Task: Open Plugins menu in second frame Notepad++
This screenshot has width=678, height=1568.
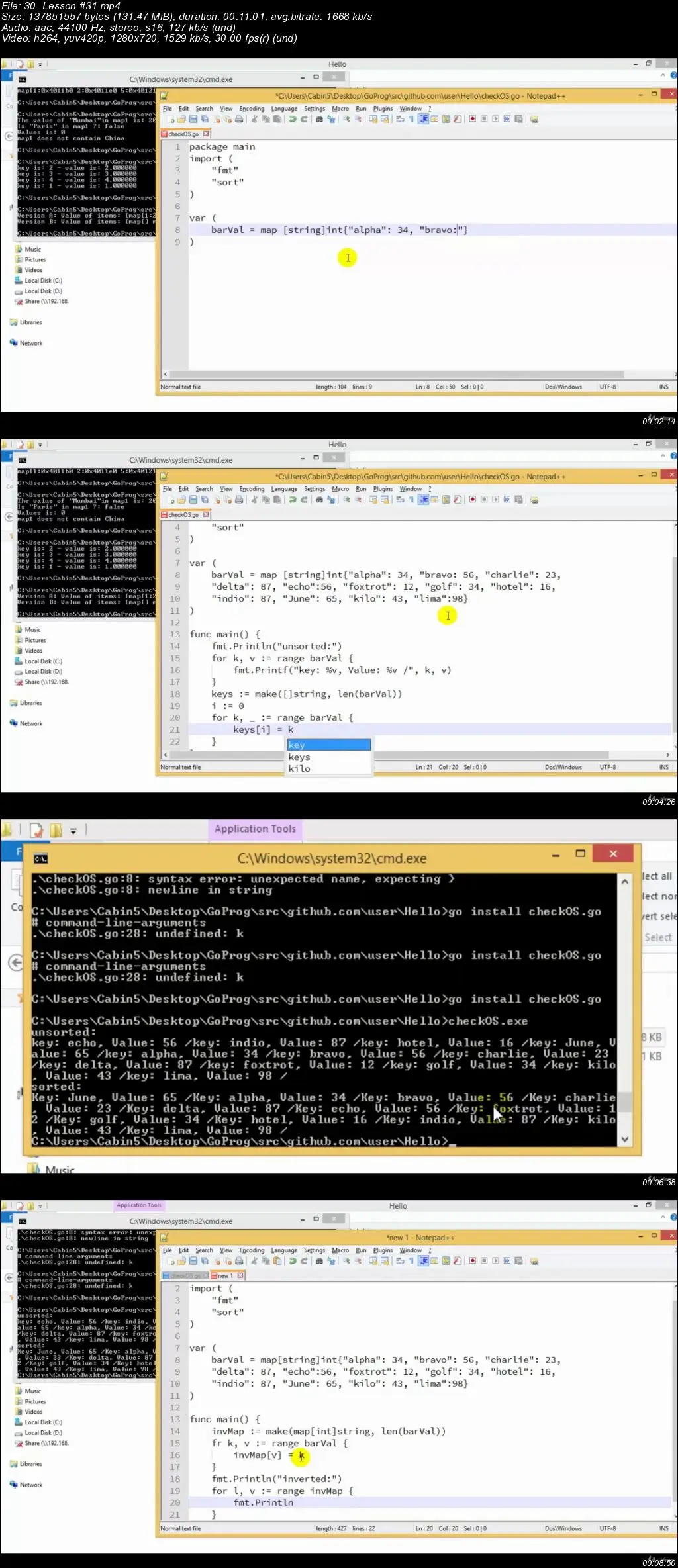Action: coord(383,489)
